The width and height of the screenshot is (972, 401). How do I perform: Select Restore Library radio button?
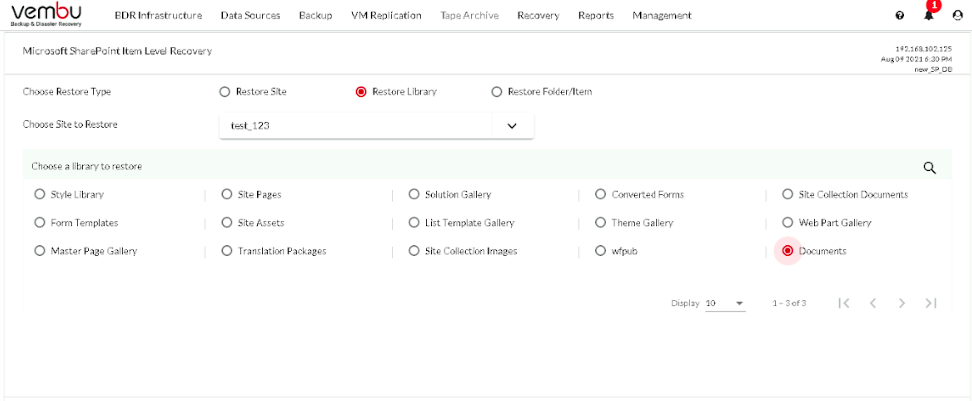pos(361,92)
